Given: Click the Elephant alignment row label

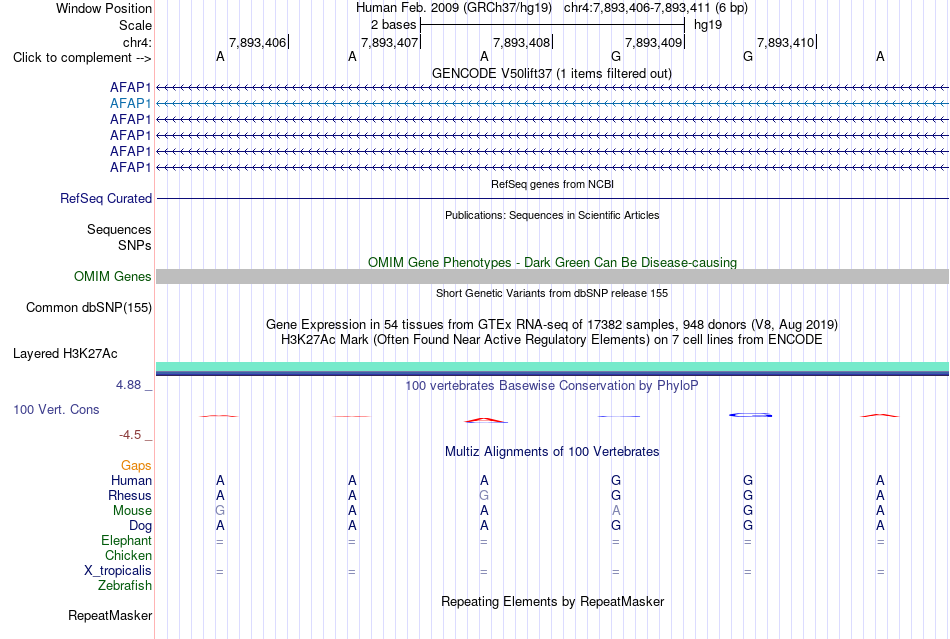Looking at the screenshot, I should click(126, 541).
